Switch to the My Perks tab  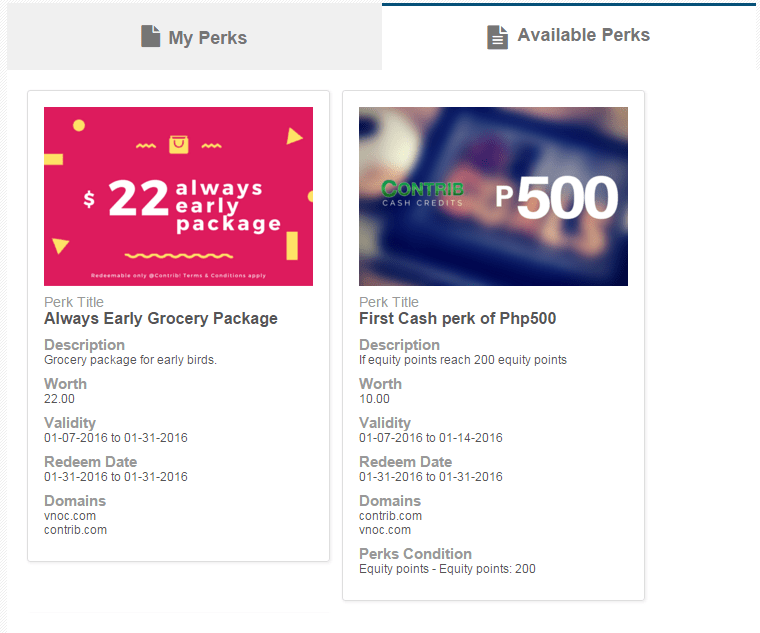[194, 37]
